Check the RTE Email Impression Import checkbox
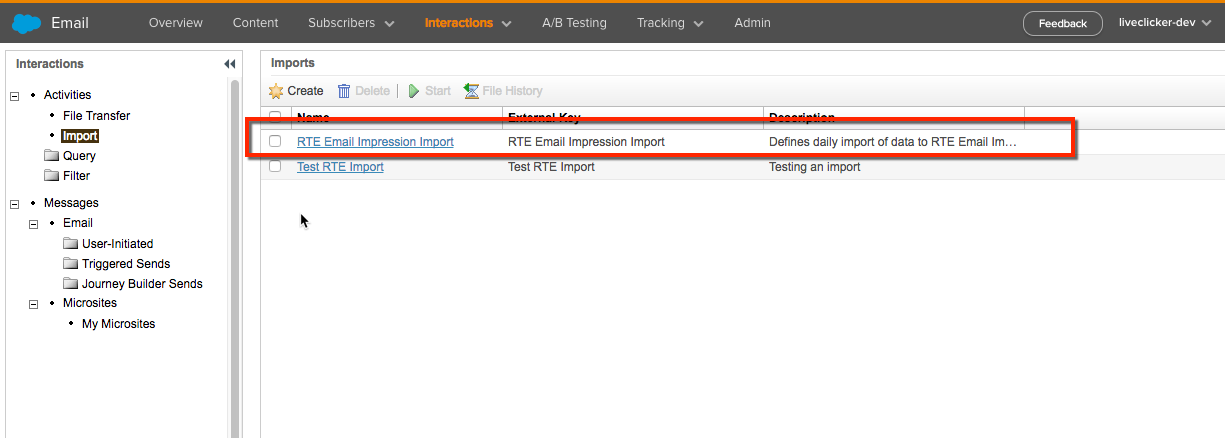1225x438 pixels. coord(275,142)
